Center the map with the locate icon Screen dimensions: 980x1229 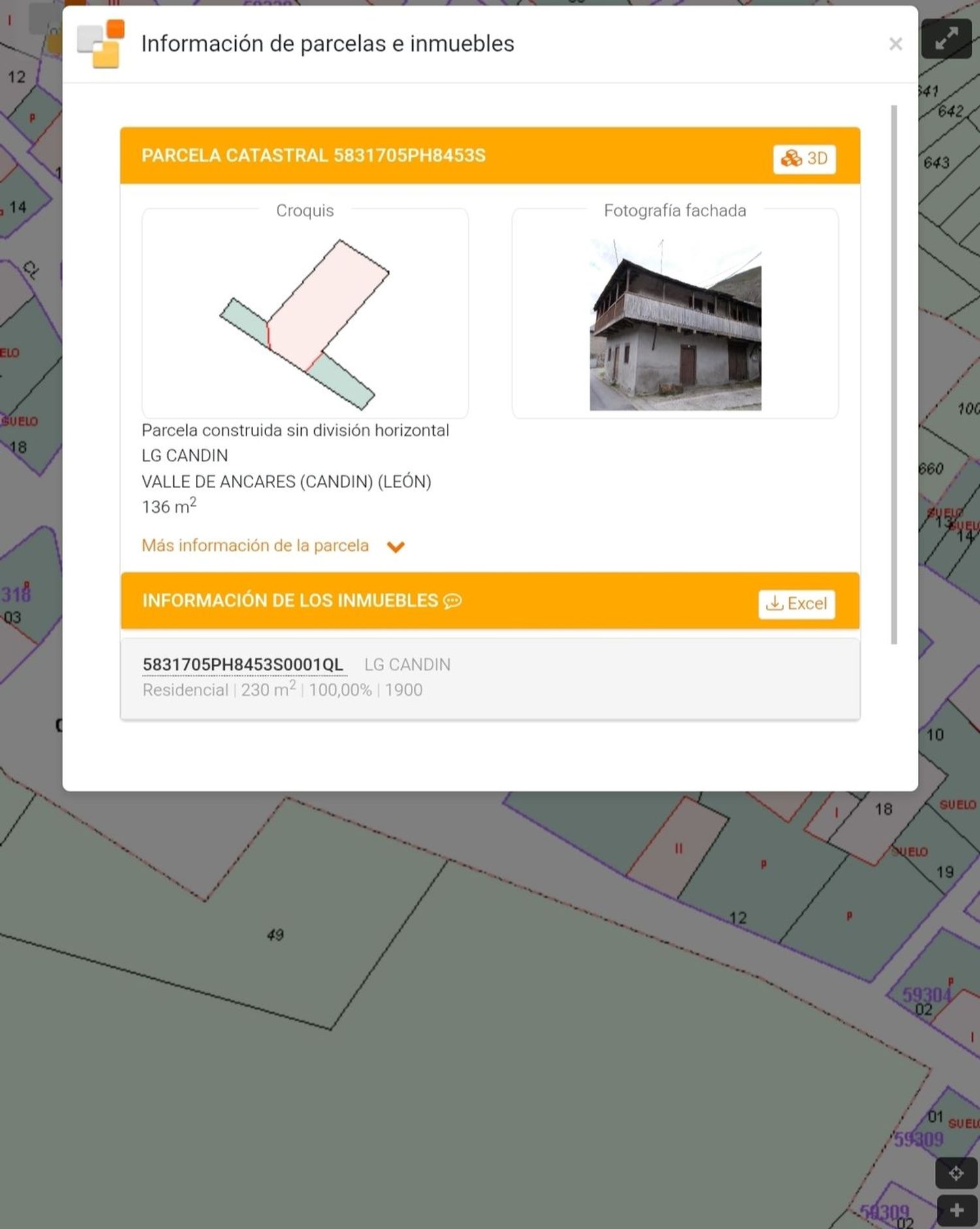coord(956,1173)
